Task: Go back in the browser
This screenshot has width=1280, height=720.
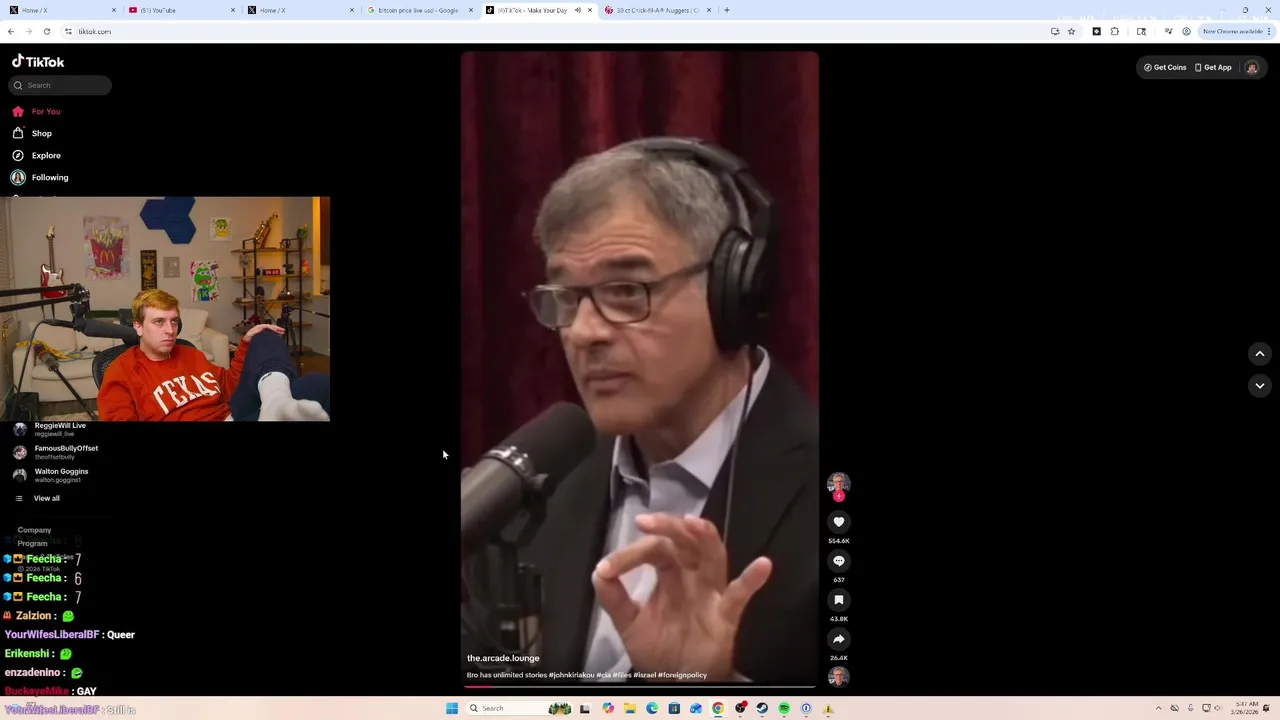Action: [x=11, y=31]
